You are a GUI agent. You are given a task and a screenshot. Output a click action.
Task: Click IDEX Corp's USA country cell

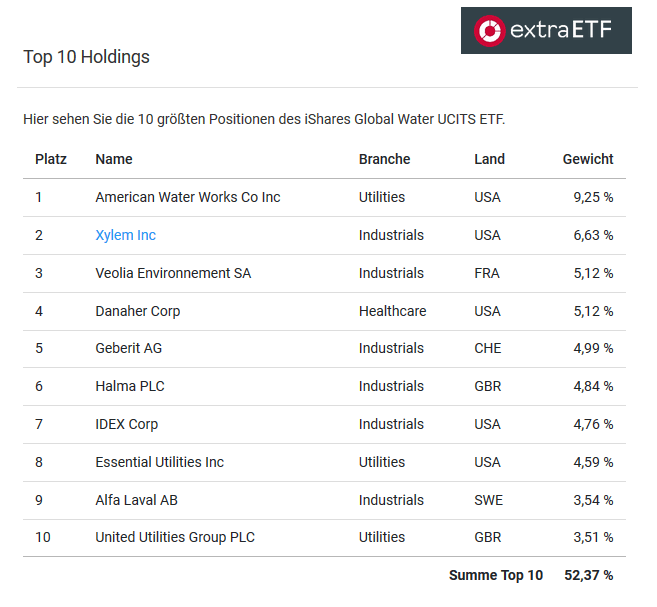[x=487, y=424]
